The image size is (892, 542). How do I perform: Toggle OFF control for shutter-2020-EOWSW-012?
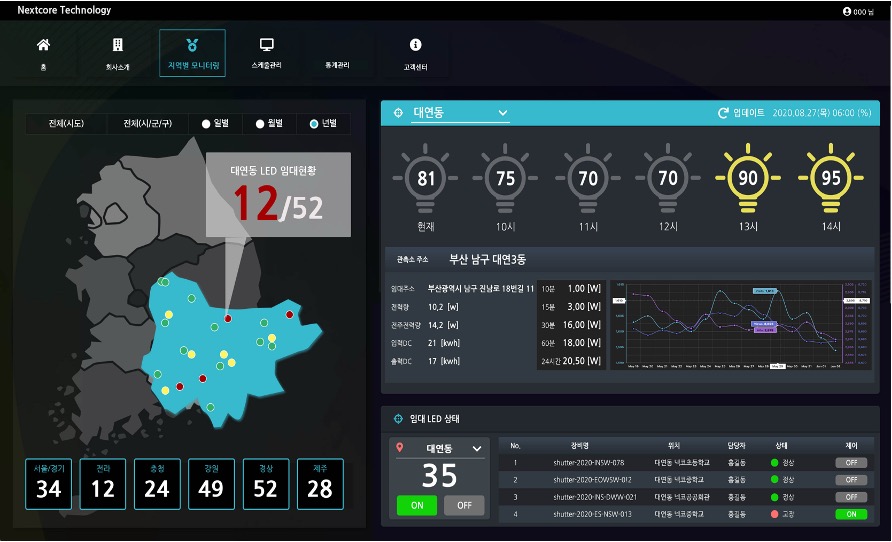tap(851, 479)
